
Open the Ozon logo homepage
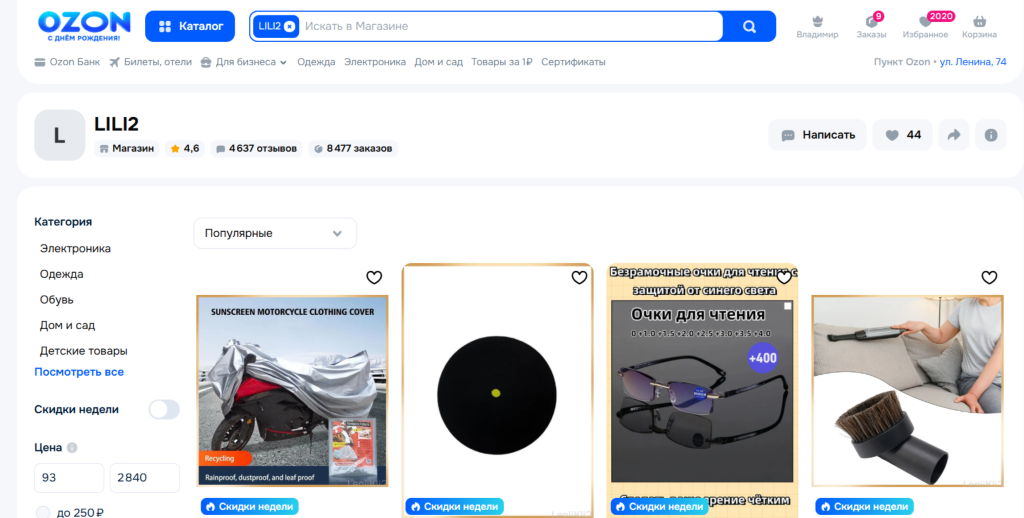pos(84,26)
